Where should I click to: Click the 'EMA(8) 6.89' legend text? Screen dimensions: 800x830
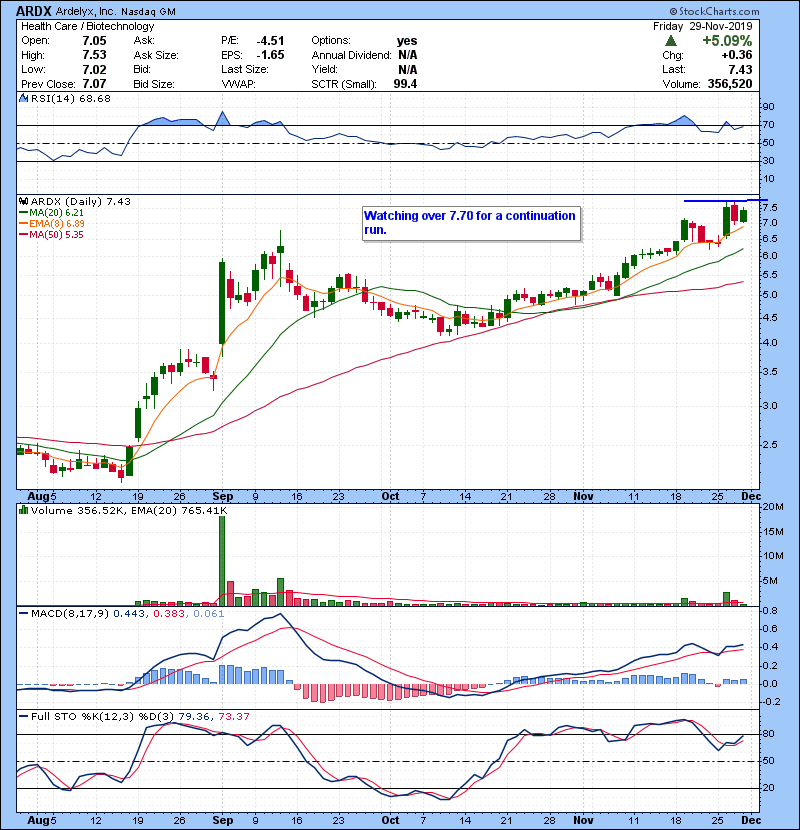click(57, 223)
